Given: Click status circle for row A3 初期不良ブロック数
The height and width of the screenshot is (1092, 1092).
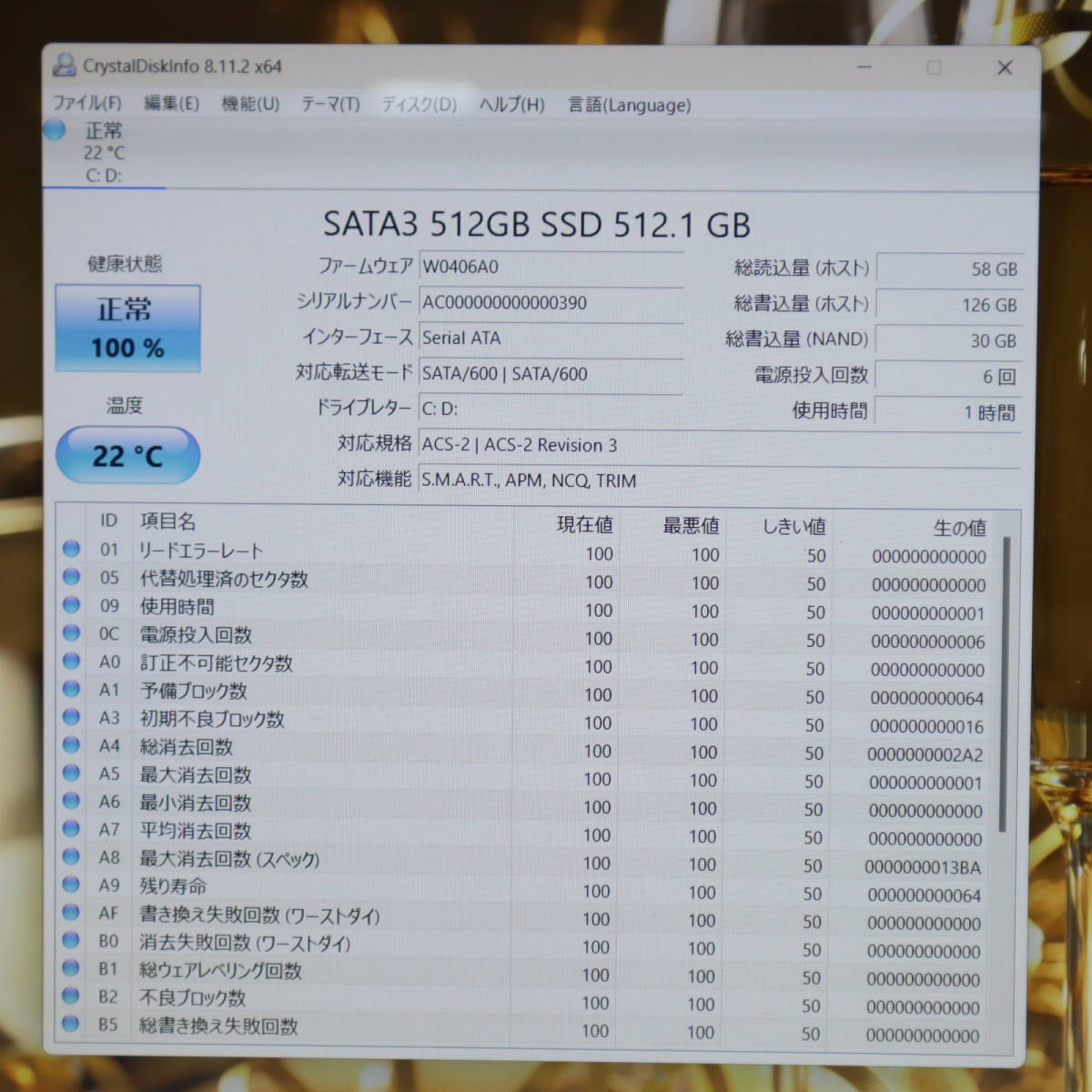Looking at the screenshot, I should (71, 717).
